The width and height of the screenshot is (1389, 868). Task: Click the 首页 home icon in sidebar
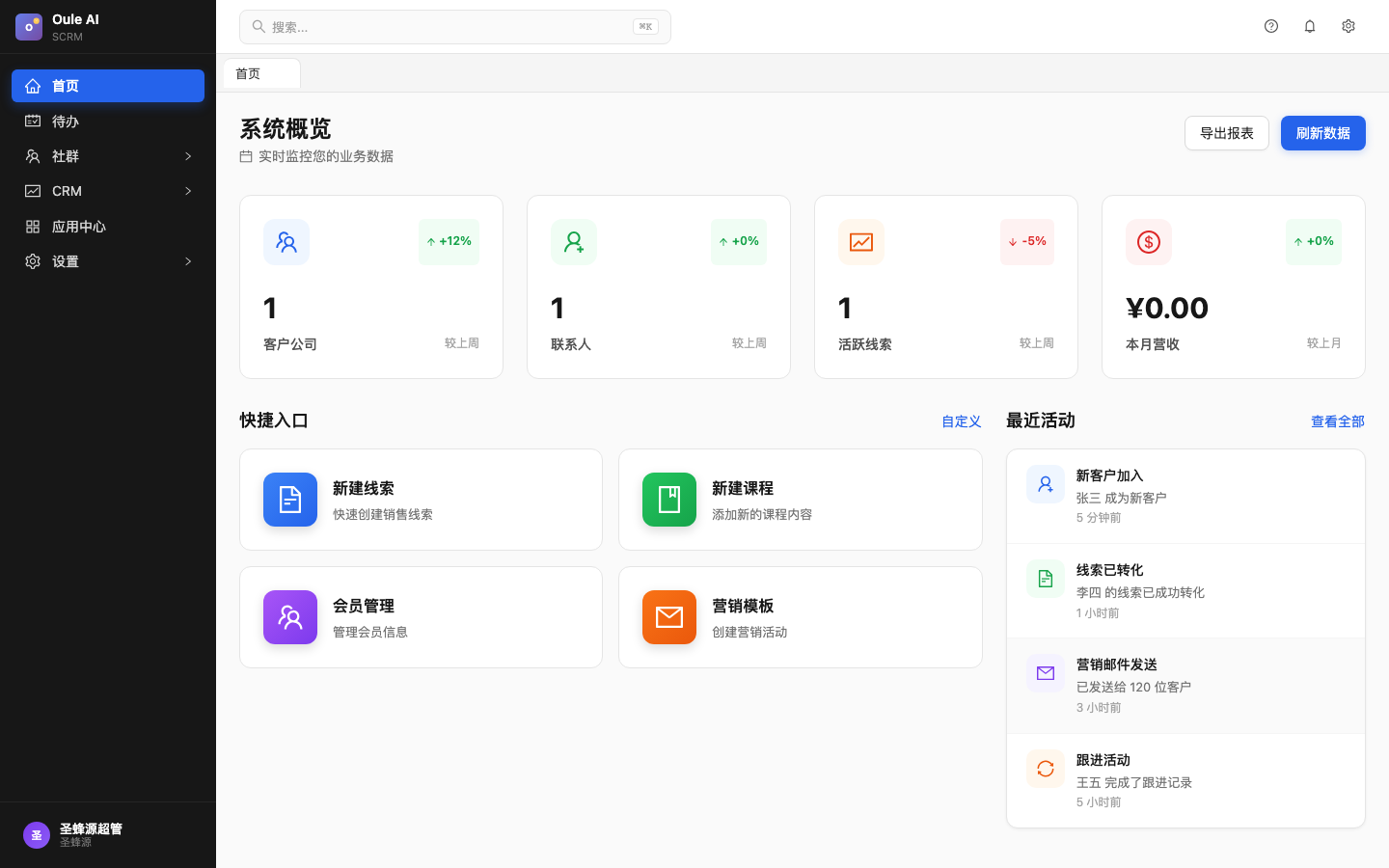[33, 86]
